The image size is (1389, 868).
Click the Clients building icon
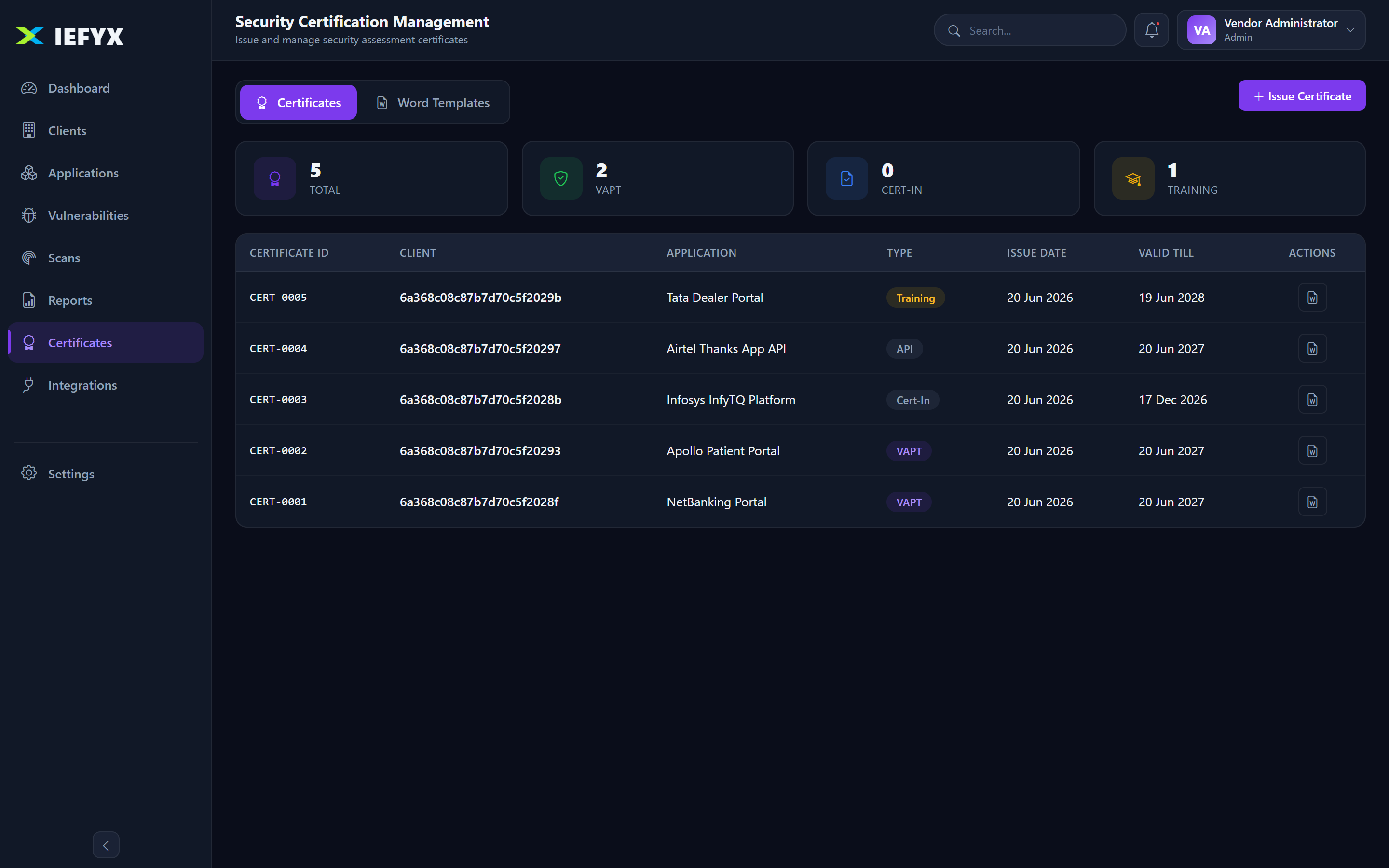[29, 131]
